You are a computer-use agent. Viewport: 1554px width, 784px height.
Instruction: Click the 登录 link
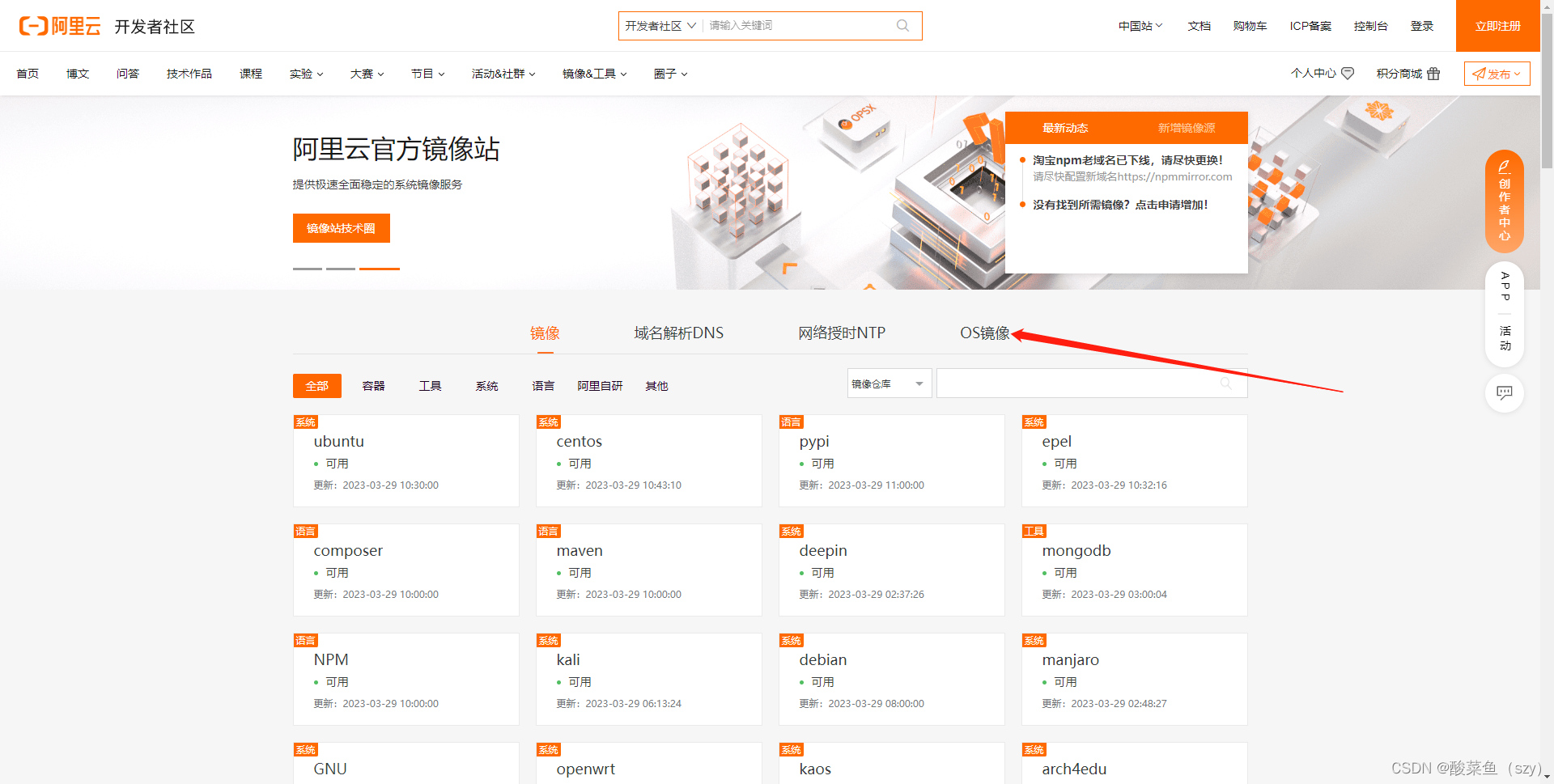tap(1422, 26)
